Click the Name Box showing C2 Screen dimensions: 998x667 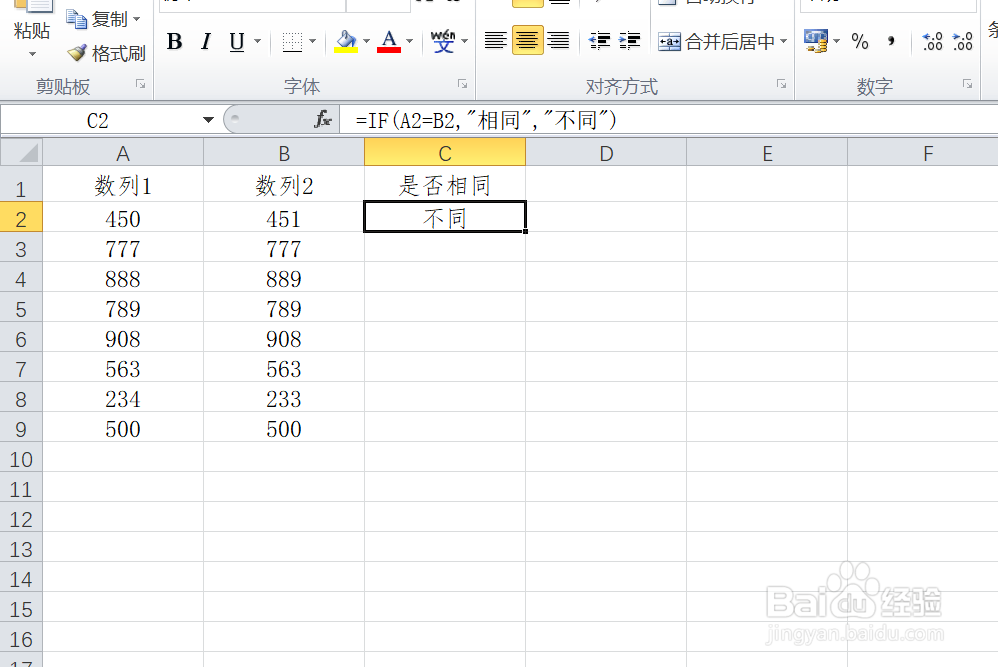click(x=99, y=120)
